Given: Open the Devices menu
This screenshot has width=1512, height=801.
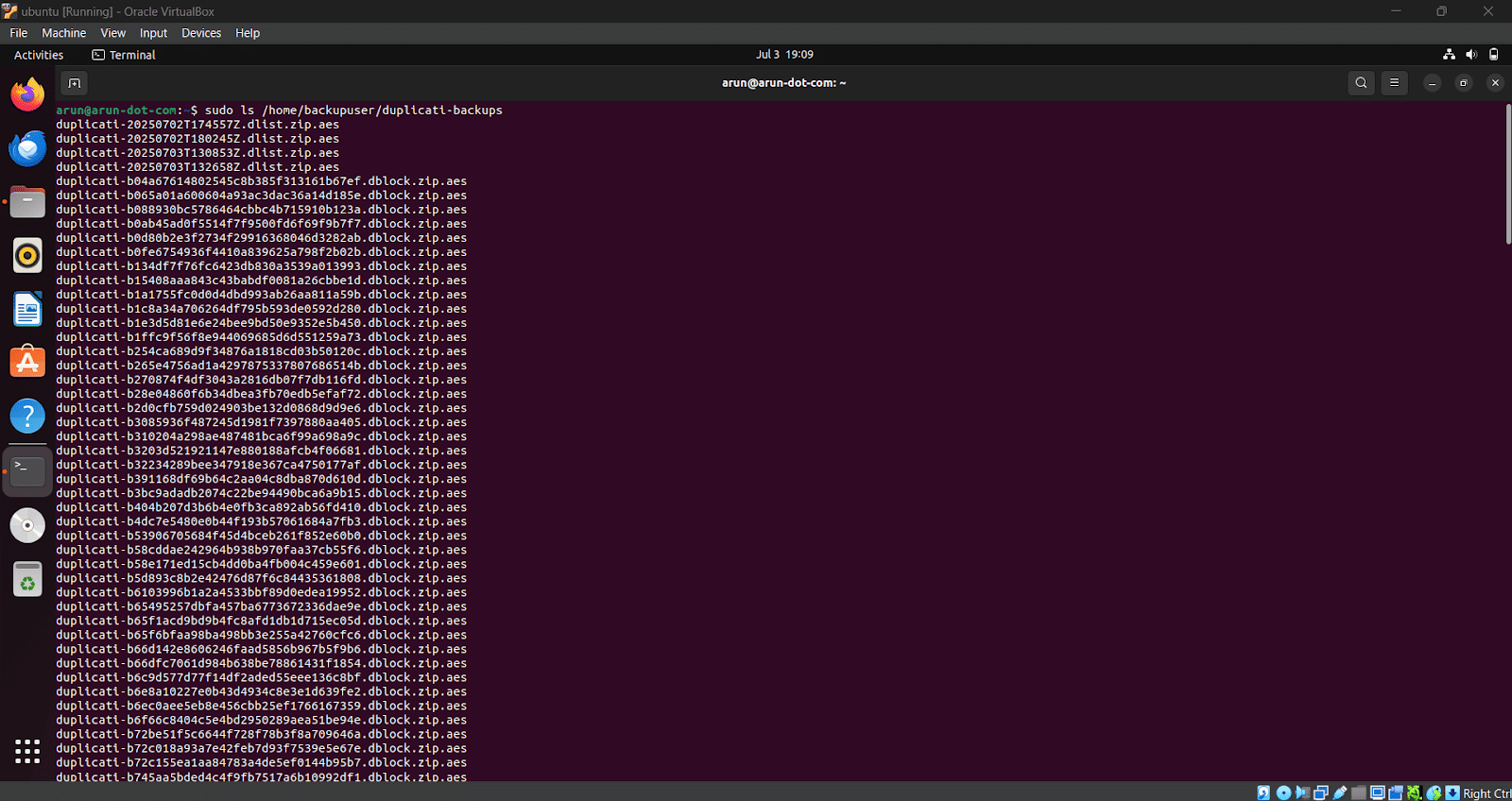Looking at the screenshot, I should 201,33.
